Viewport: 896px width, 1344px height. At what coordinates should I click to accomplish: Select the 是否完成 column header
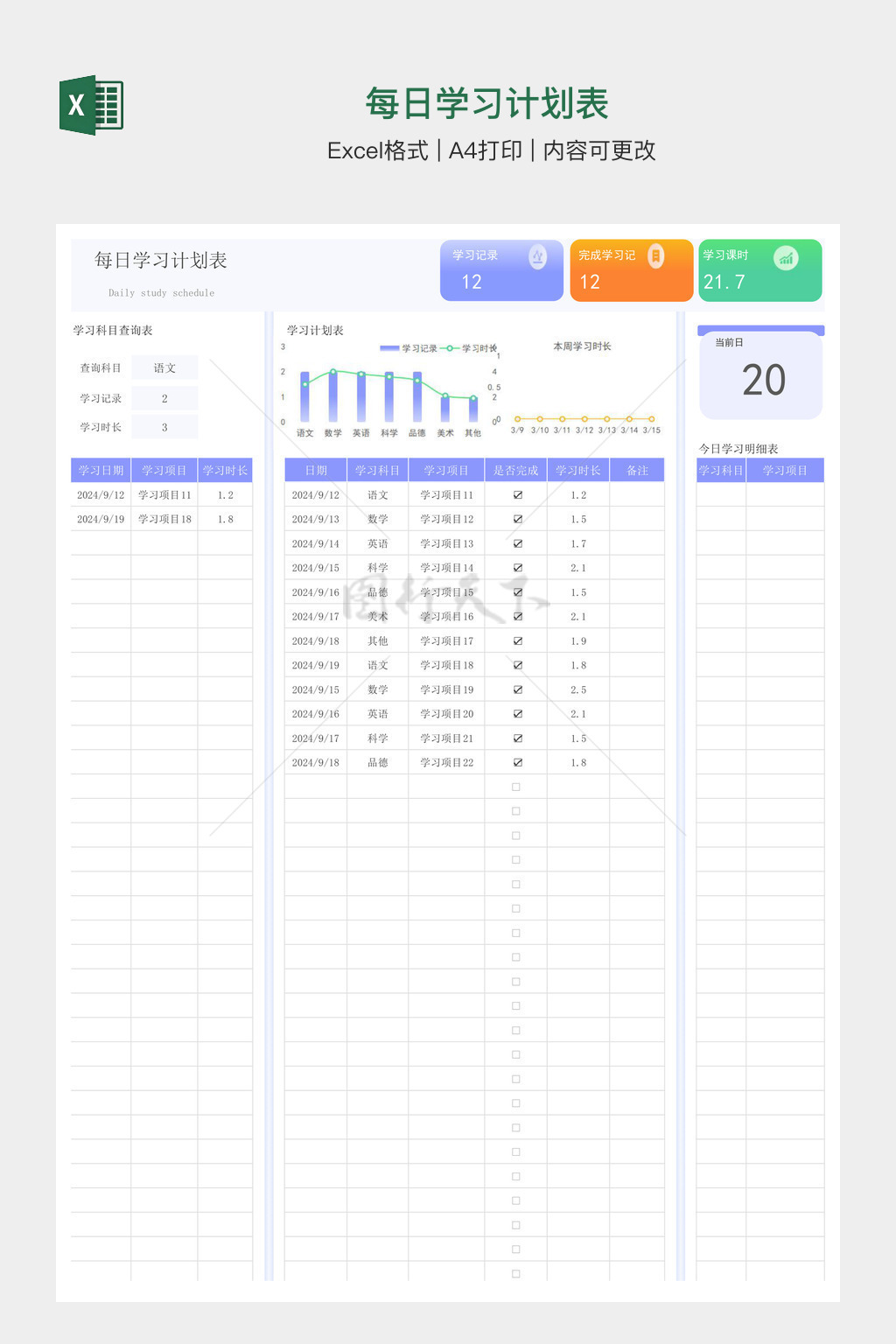click(x=515, y=471)
